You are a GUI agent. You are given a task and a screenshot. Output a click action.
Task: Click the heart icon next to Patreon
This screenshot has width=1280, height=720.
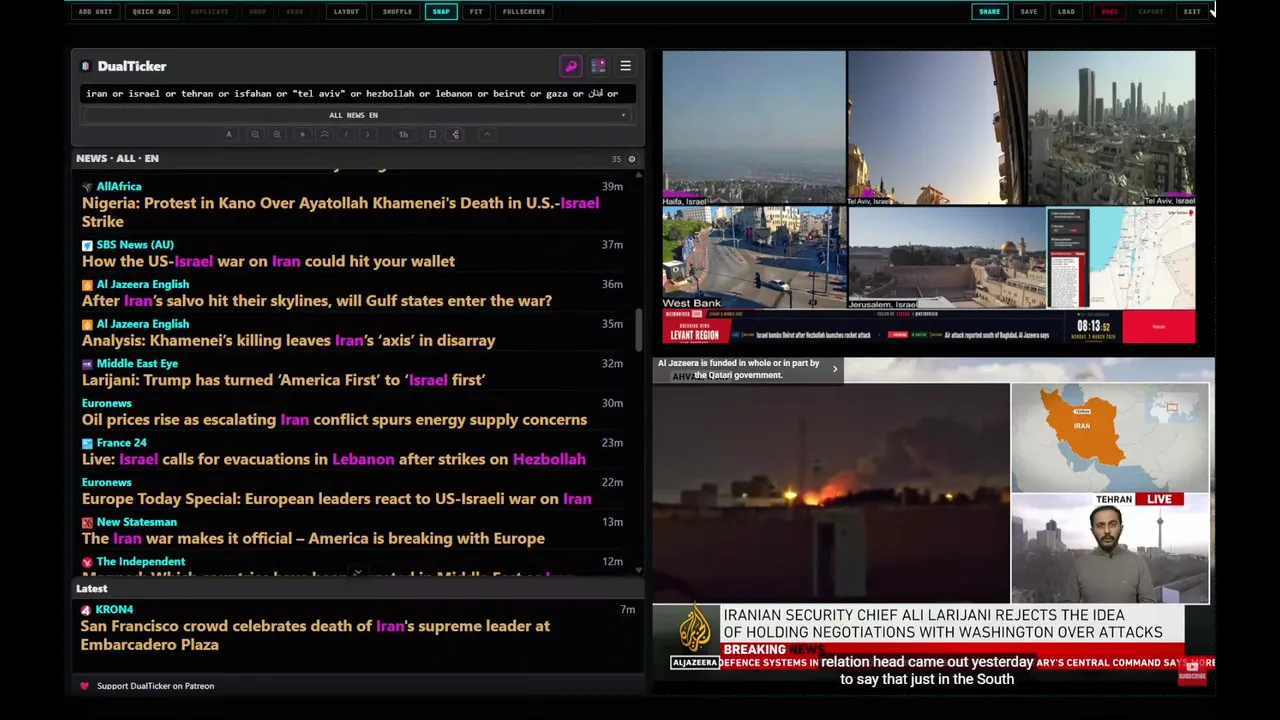tap(84, 686)
